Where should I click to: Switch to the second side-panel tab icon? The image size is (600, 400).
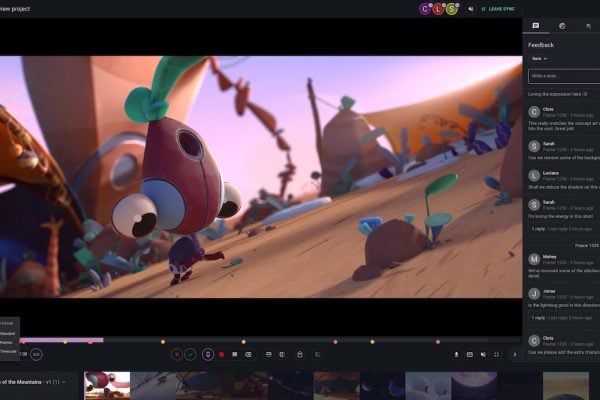click(562, 26)
